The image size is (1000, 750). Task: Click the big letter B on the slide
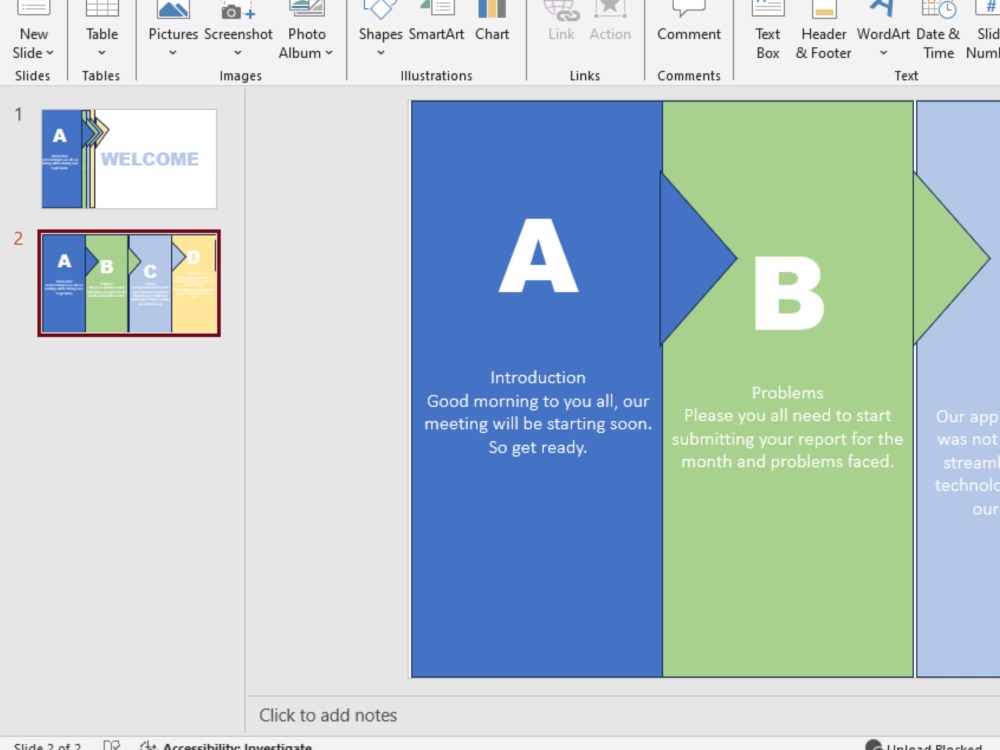(x=788, y=293)
